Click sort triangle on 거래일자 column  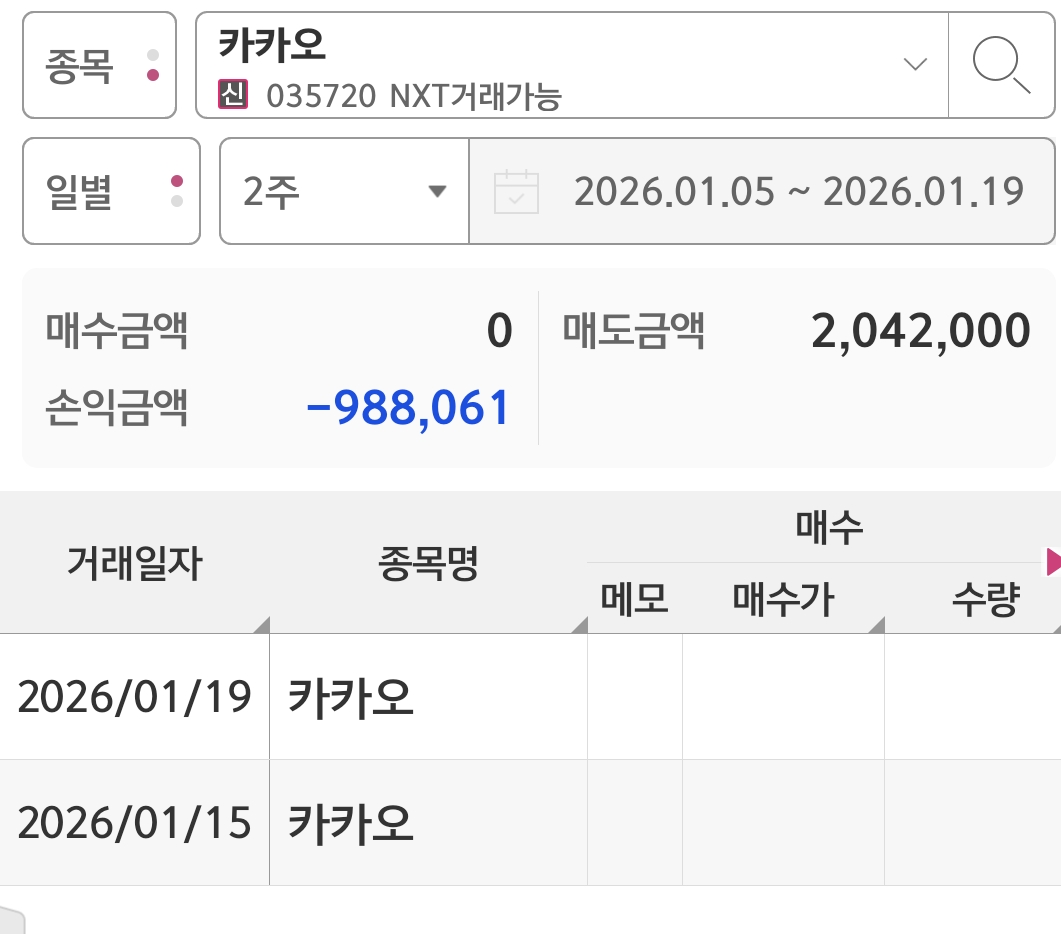click(x=261, y=625)
